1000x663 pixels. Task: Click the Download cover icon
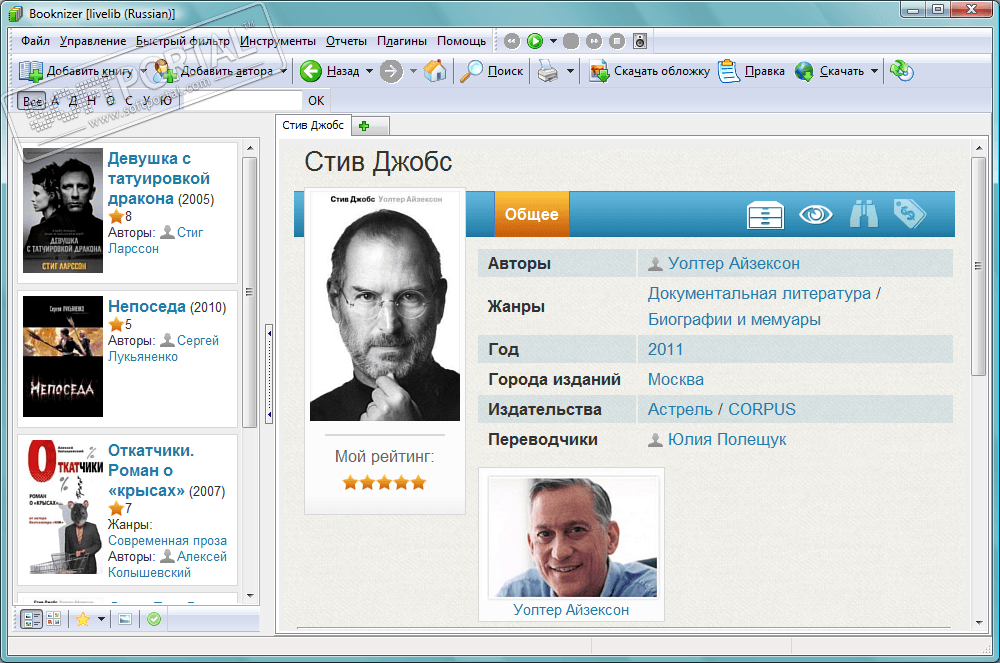(599, 71)
